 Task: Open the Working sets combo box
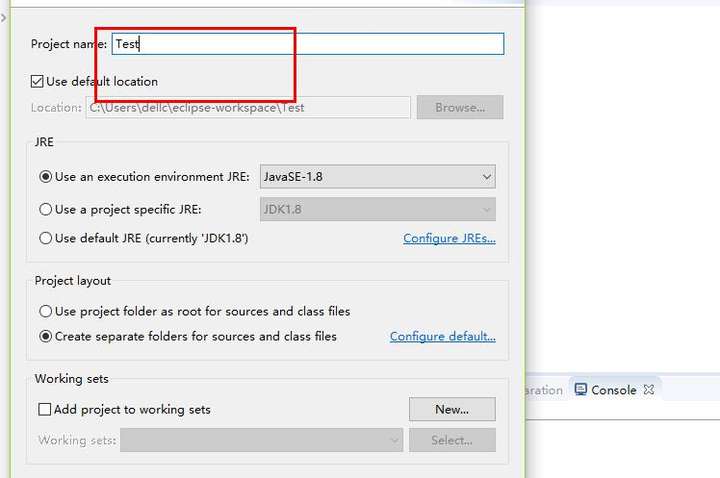(261, 440)
